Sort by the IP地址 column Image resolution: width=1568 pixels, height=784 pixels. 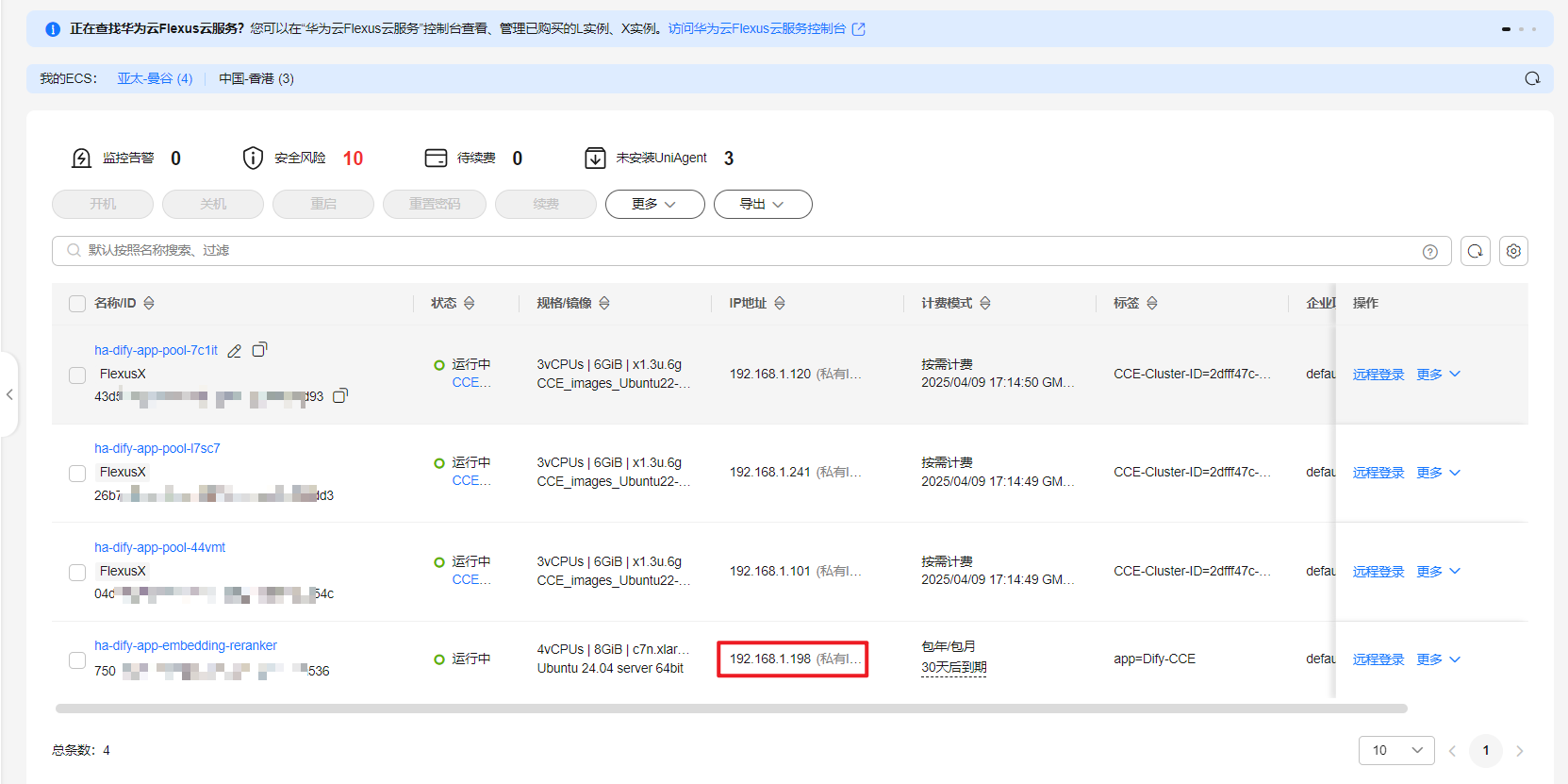tap(780, 303)
